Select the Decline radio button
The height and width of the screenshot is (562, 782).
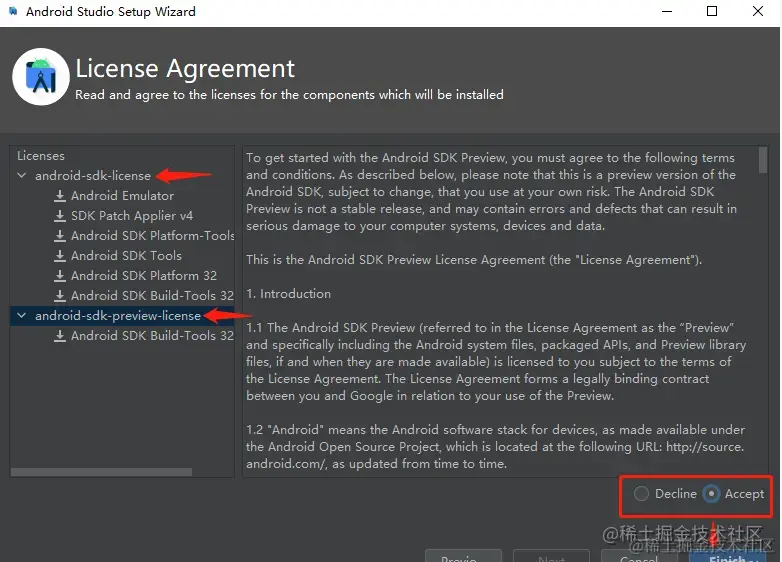(641, 494)
